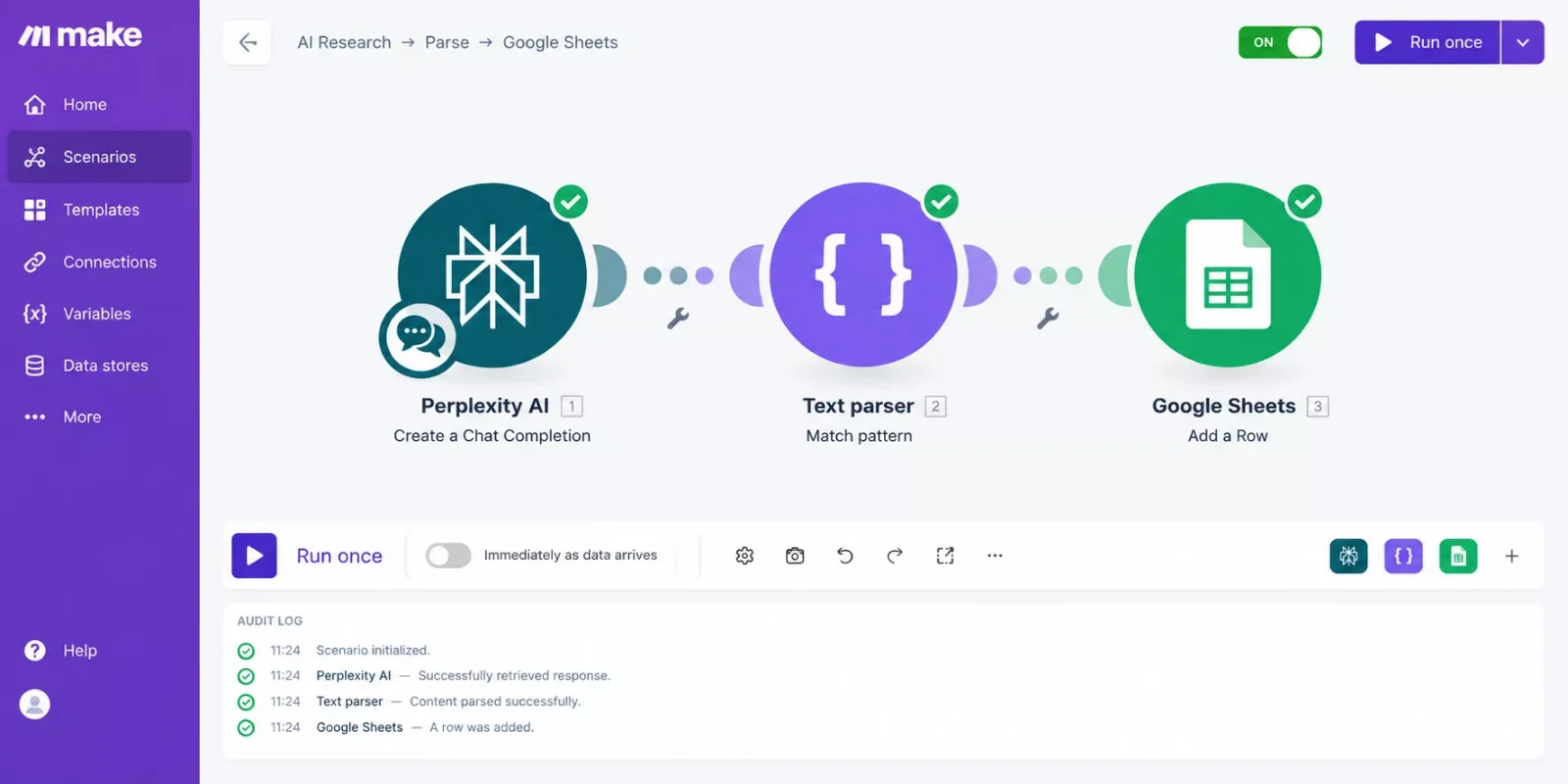Click the route dots before Google Sheets
The image size is (1568, 784).
tap(1048, 275)
